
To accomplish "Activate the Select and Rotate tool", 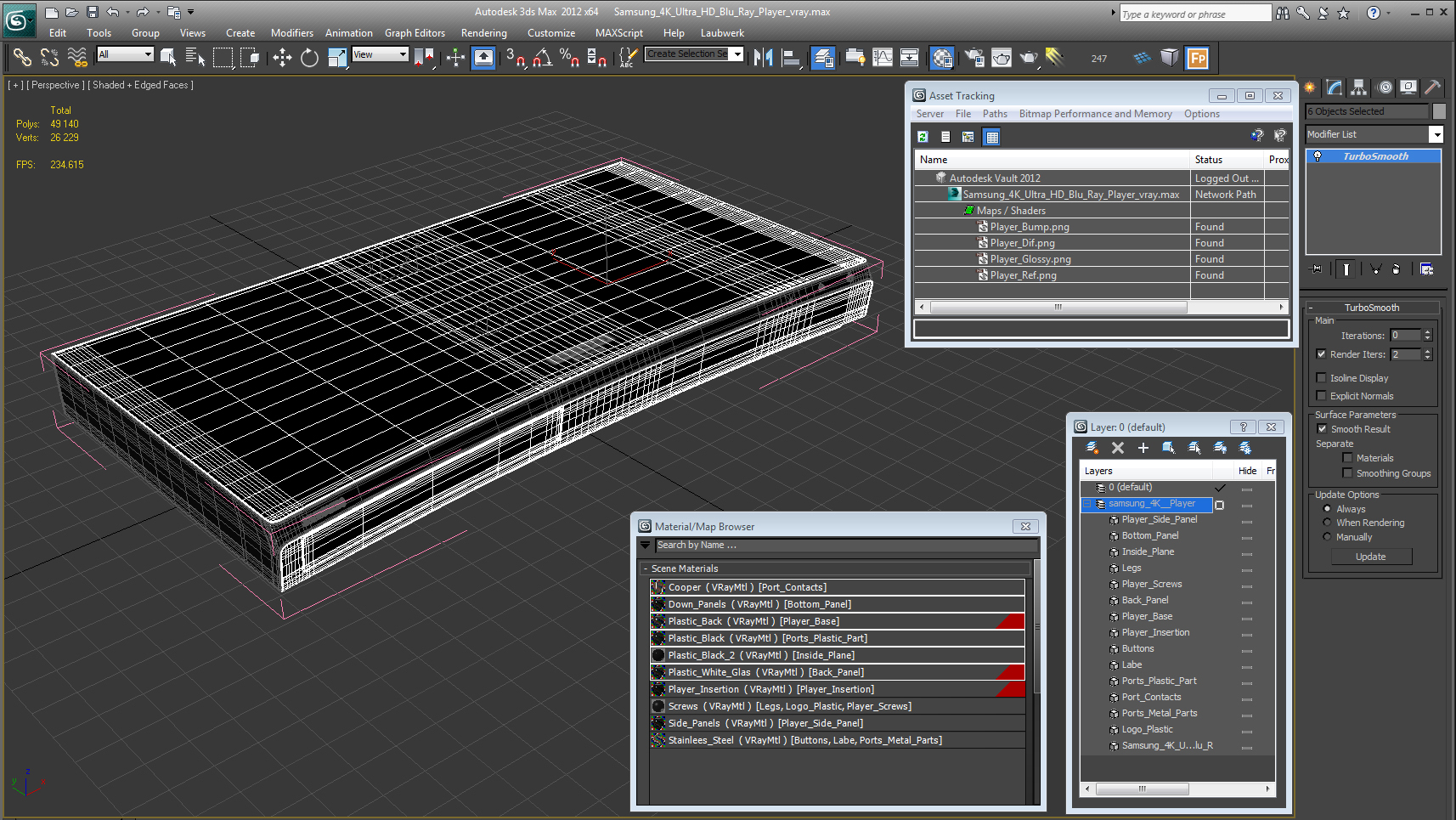I will pyautogui.click(x=309, y=57).
